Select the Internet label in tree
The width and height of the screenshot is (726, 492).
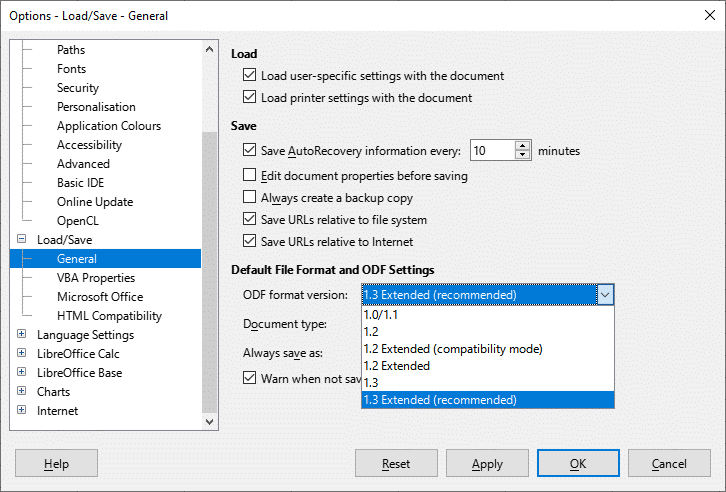click(57, 410)
